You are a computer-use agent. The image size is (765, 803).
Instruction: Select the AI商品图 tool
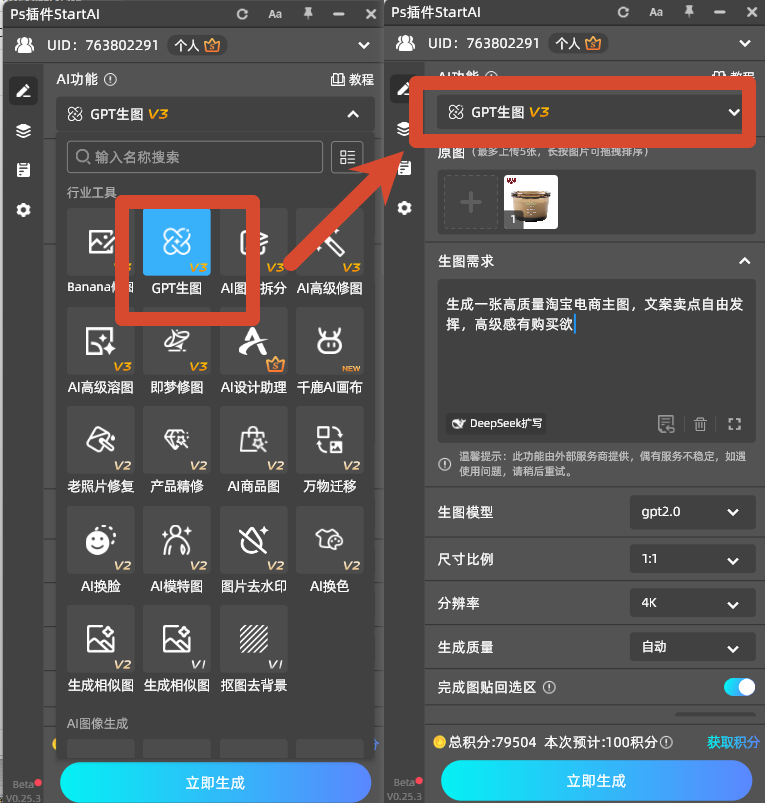(x=253, y=440)
